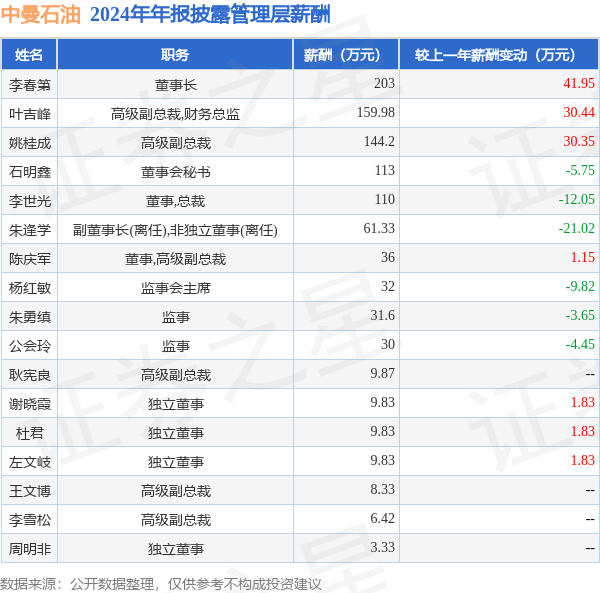
Task: Click the name 左文岐
Action: point(30,462)
